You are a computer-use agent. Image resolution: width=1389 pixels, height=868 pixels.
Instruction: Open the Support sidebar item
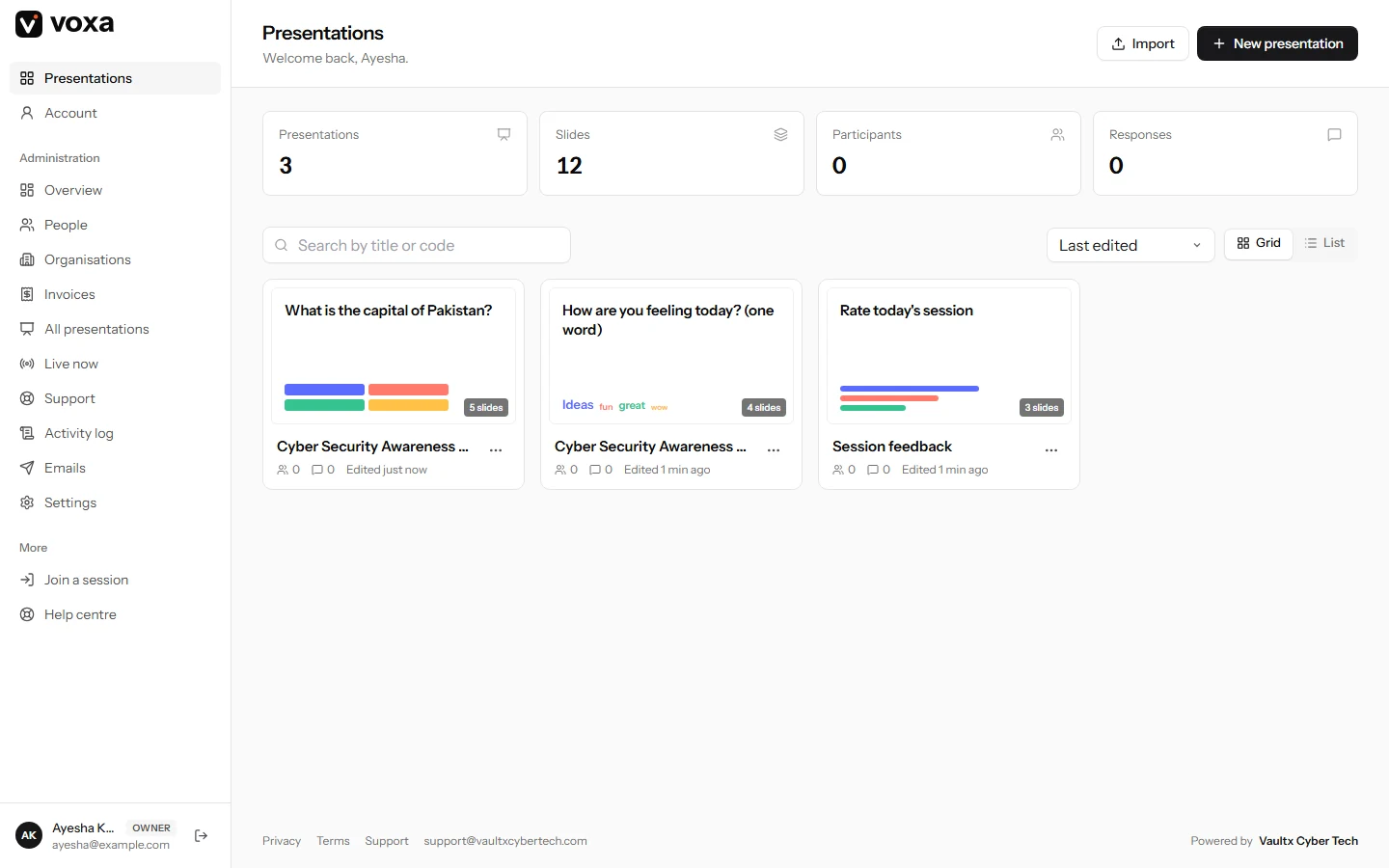point(115,398)
